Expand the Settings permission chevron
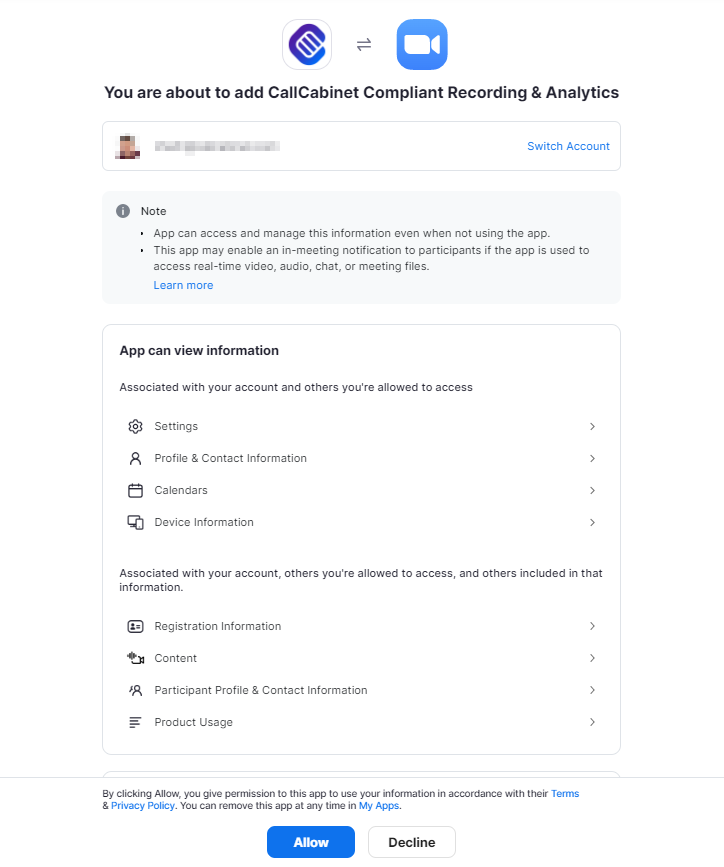The height and width of the screenshot is (867, 724). (x=592, y=426)
